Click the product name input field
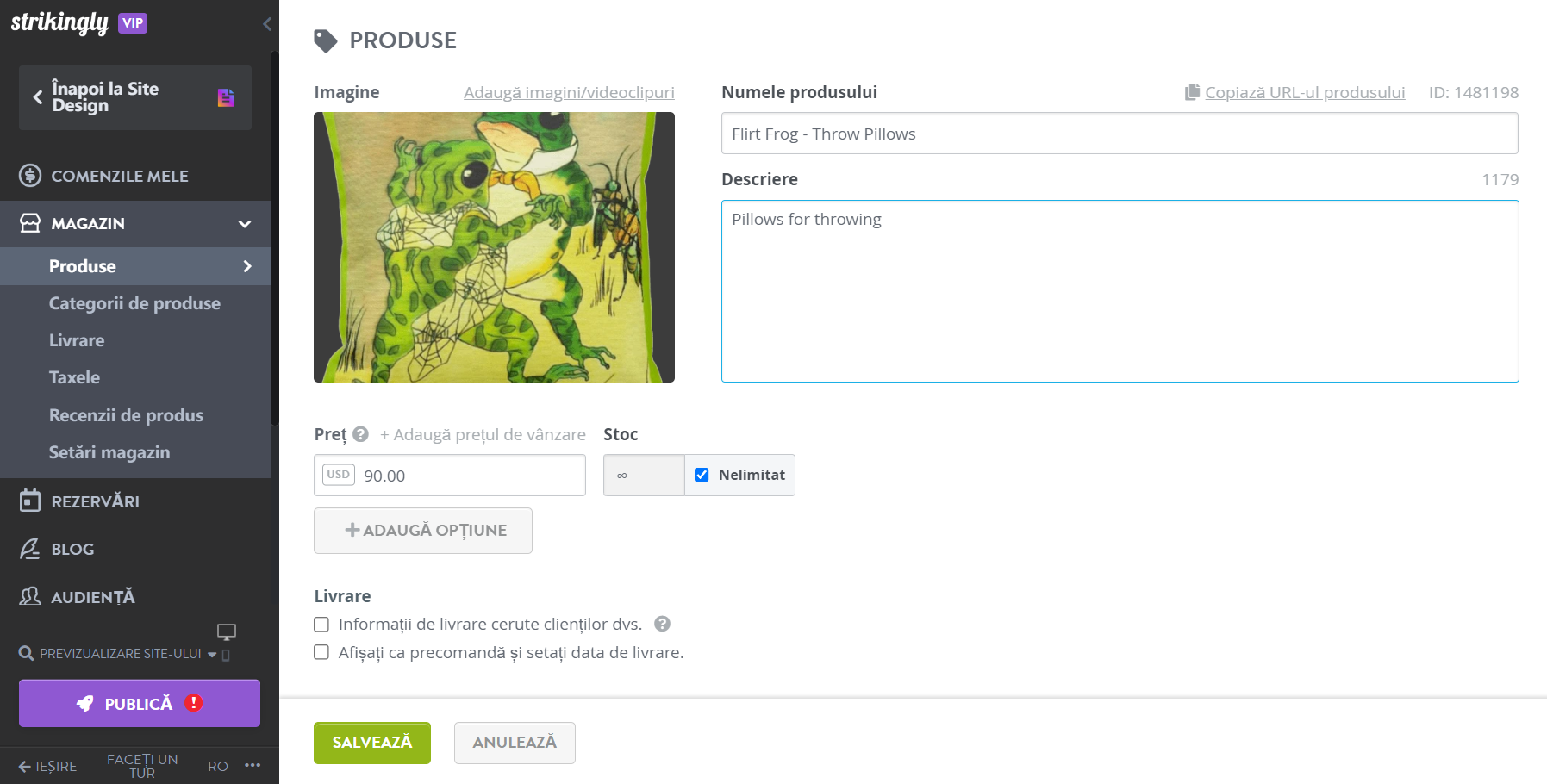1547x784 pixels. click(x=1120, y=134)
